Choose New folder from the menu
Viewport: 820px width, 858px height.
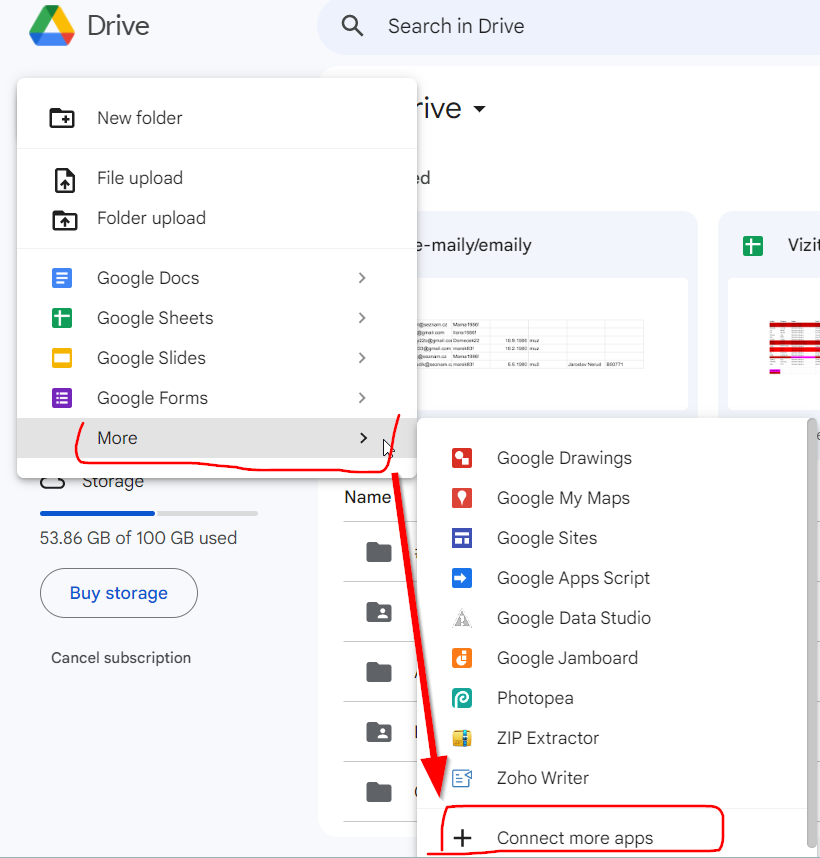139,118
